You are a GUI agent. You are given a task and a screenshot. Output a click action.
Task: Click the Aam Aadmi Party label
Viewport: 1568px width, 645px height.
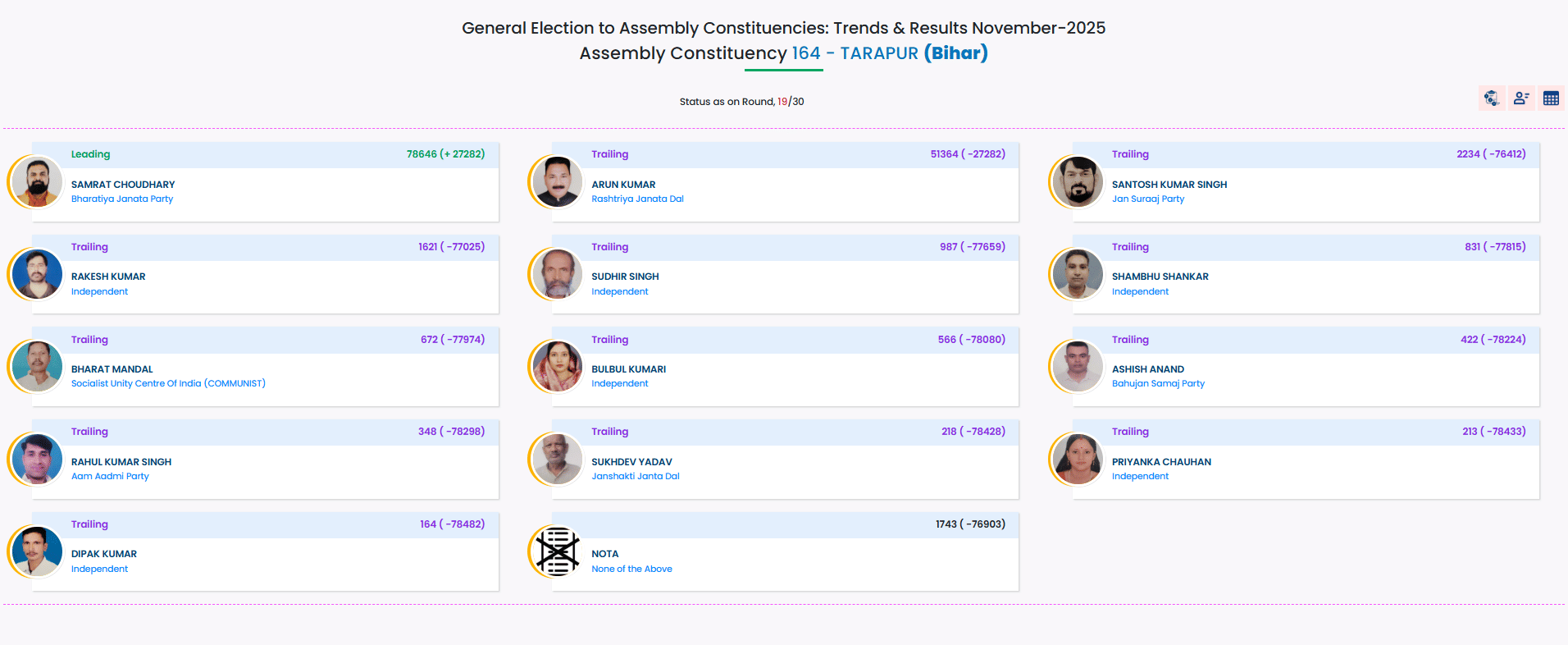point(110,476)
